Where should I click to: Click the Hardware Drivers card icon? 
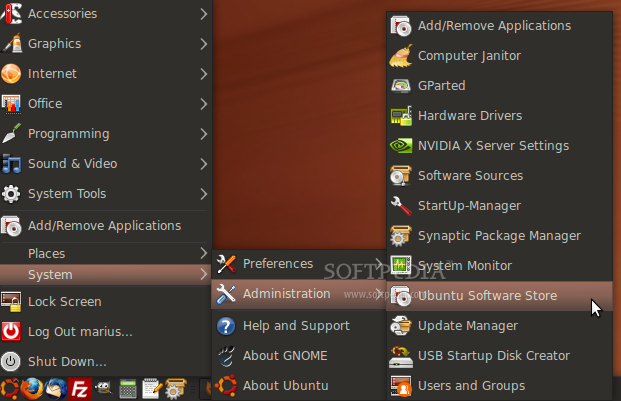[x=401, y=116]
